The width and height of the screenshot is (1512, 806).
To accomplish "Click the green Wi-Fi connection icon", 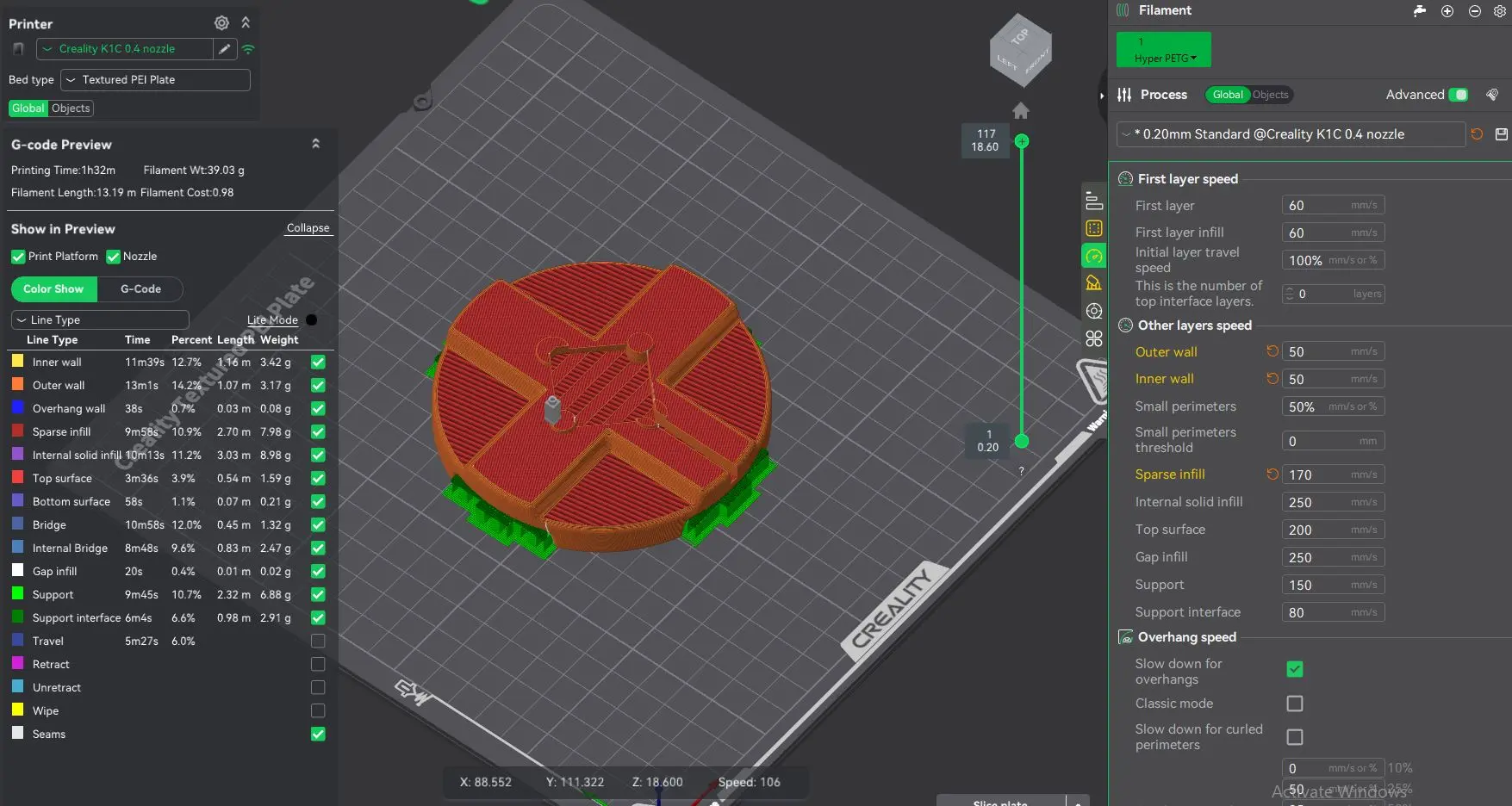I will point(248,49).
